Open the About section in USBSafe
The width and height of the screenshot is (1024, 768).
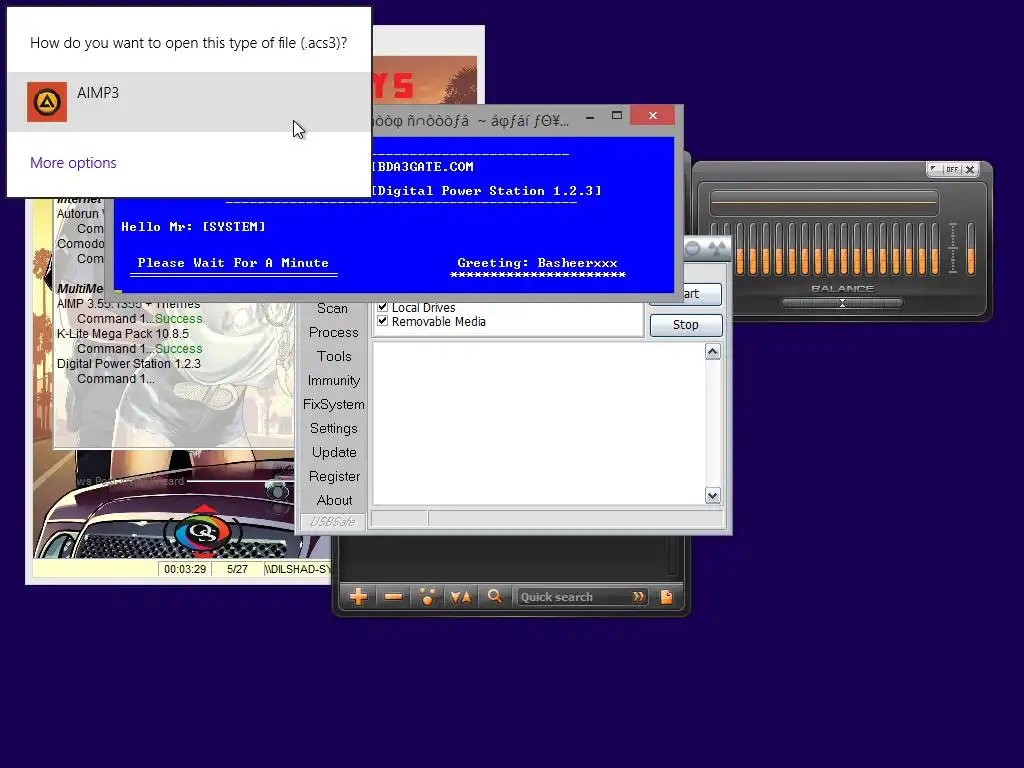point(334,500)
